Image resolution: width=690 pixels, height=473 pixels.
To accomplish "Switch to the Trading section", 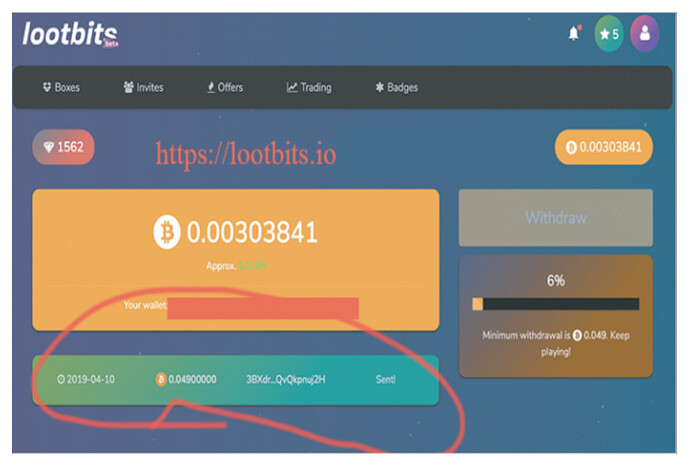I will pos(309,87).
